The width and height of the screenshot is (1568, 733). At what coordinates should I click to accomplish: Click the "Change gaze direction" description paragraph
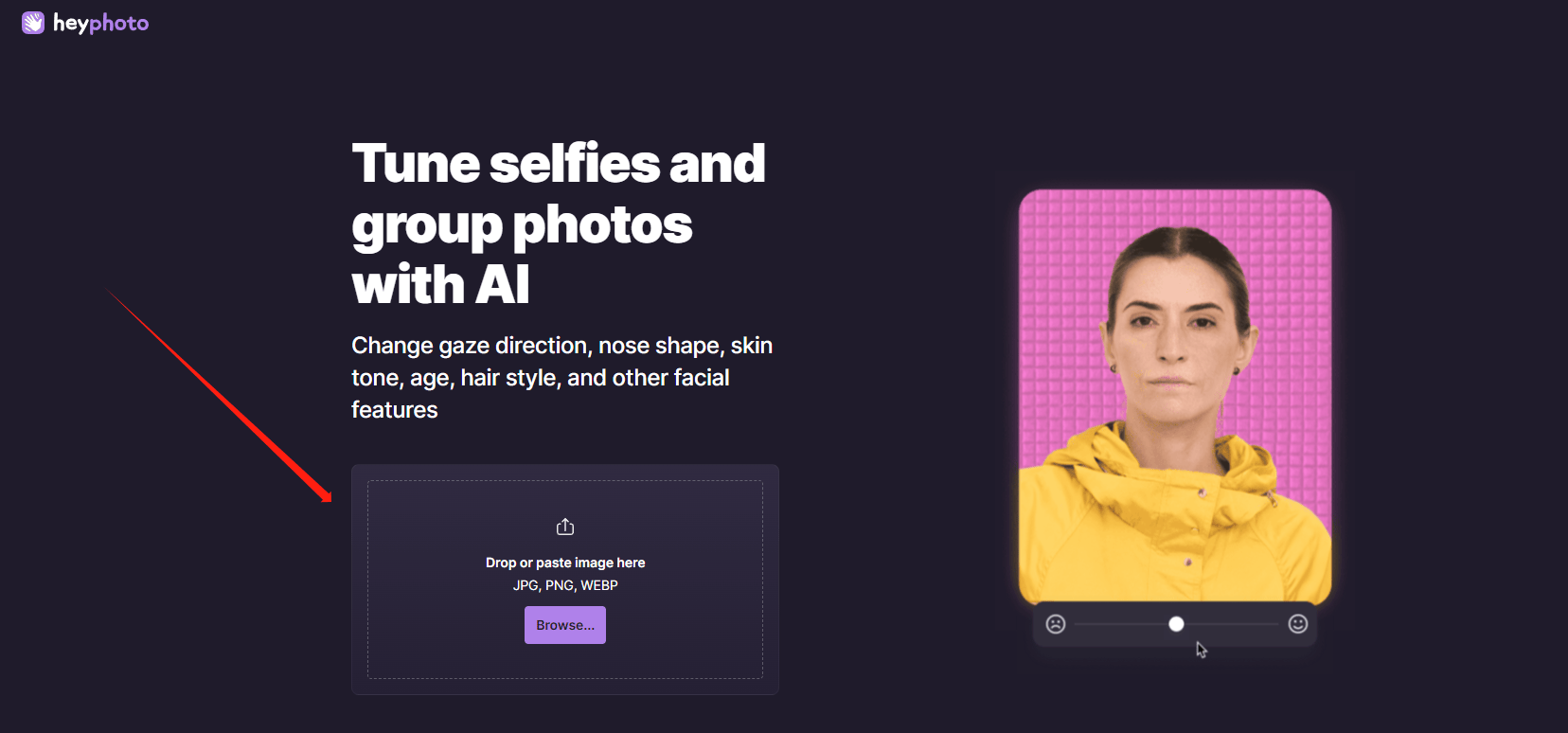tap(562, 377)
